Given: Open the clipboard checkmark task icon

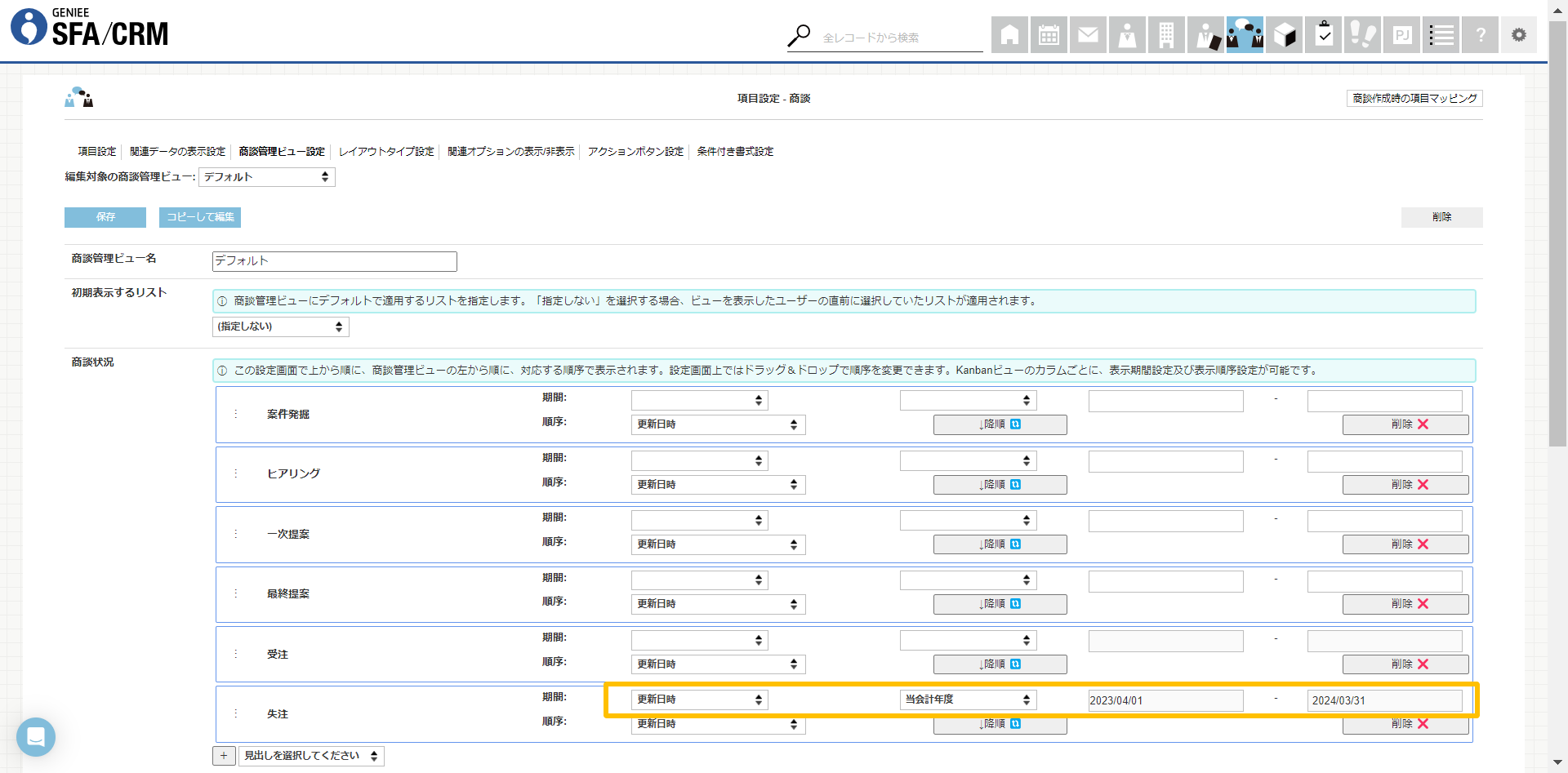Looking at the screenshot, I should [1323, 35].
